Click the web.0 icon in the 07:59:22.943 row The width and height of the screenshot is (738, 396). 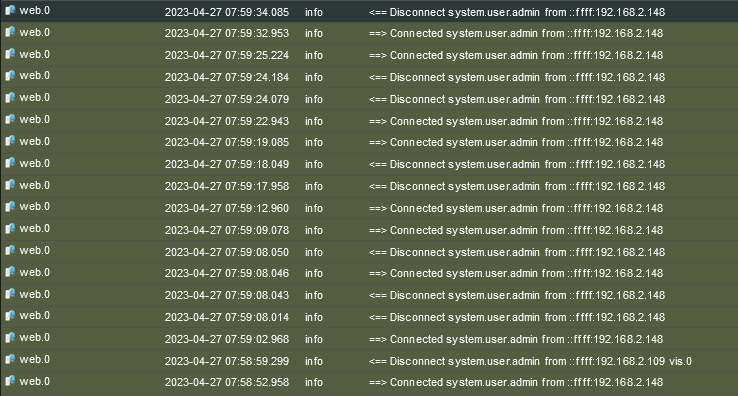coord(10,119)
